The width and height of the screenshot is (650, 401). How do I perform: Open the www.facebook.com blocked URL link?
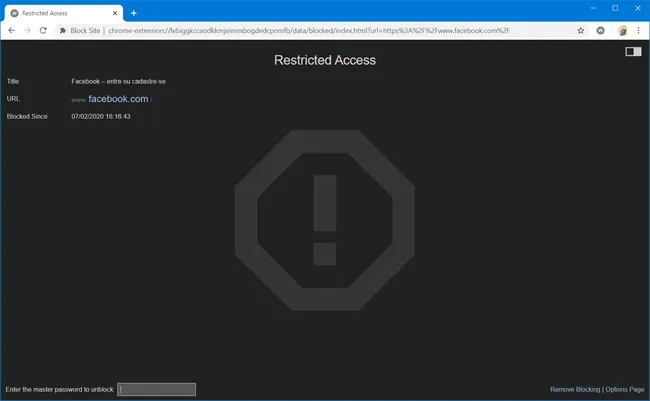click(x=111, y=99)
